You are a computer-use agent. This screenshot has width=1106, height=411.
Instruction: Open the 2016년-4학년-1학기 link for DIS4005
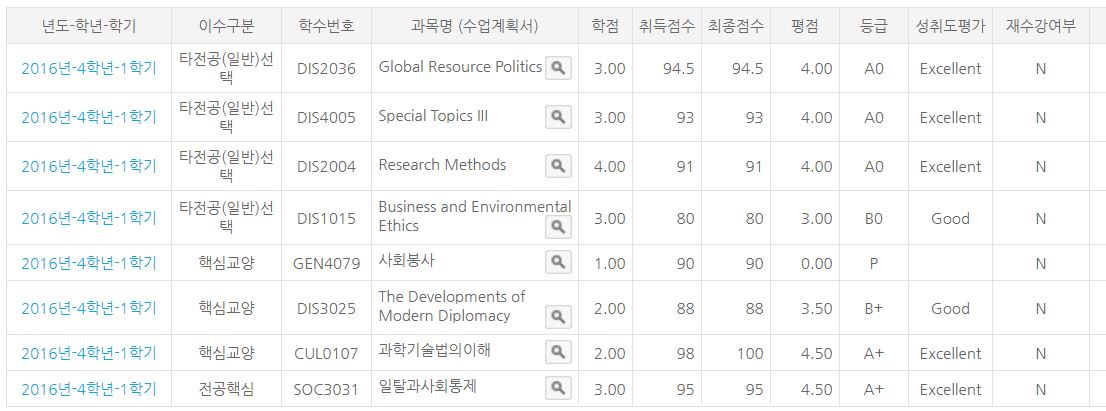(x=89, y=118)
